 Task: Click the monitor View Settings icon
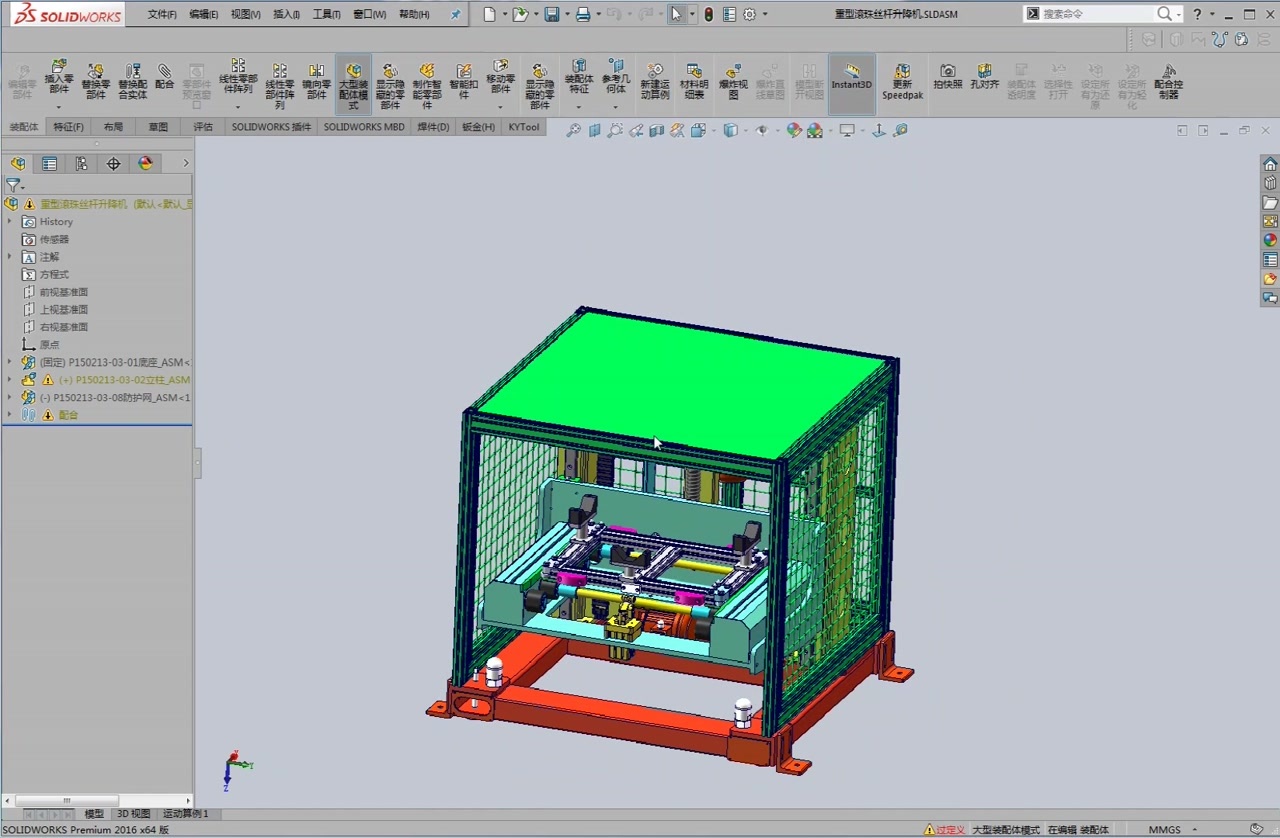[847, 130]
